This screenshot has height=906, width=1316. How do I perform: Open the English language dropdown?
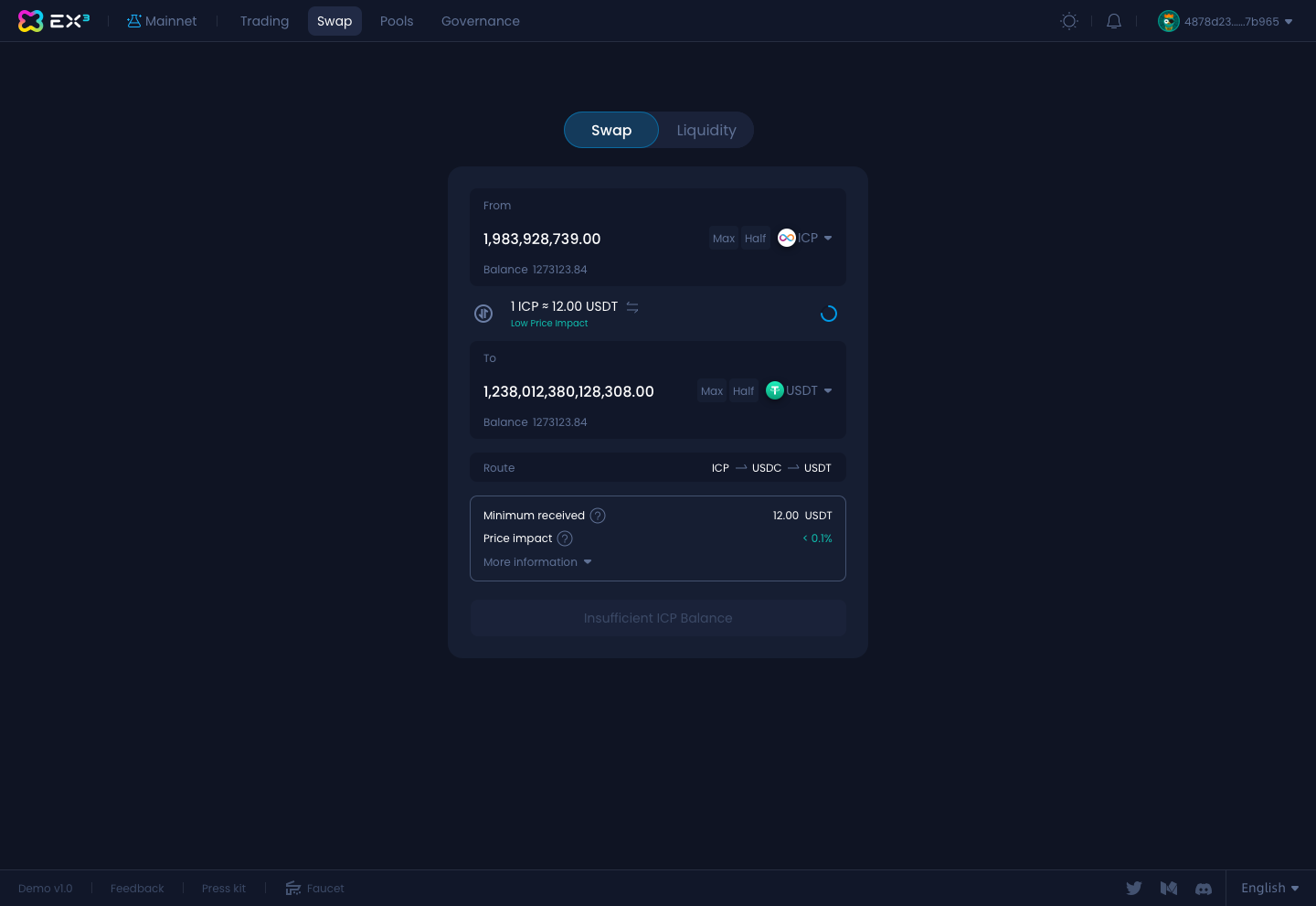pos(1270,888)
